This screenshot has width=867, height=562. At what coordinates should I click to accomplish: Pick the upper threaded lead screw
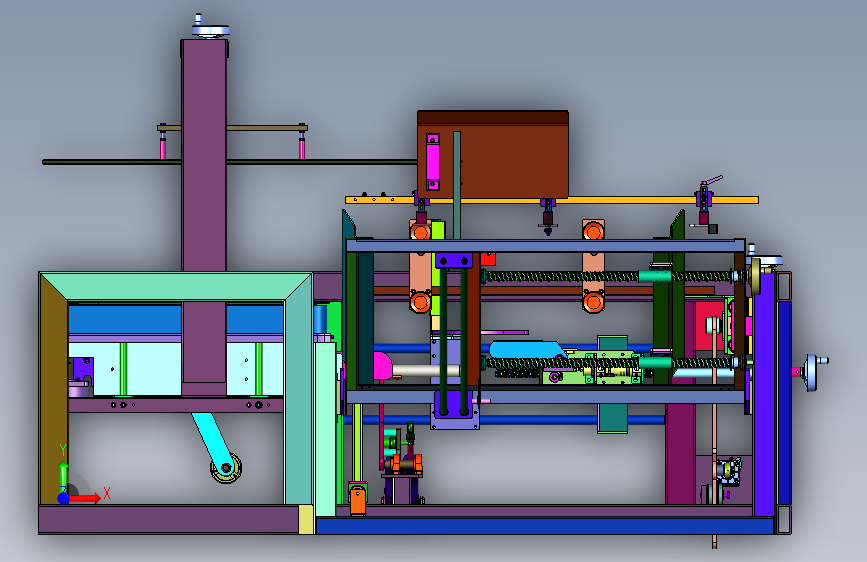point(608,275)
